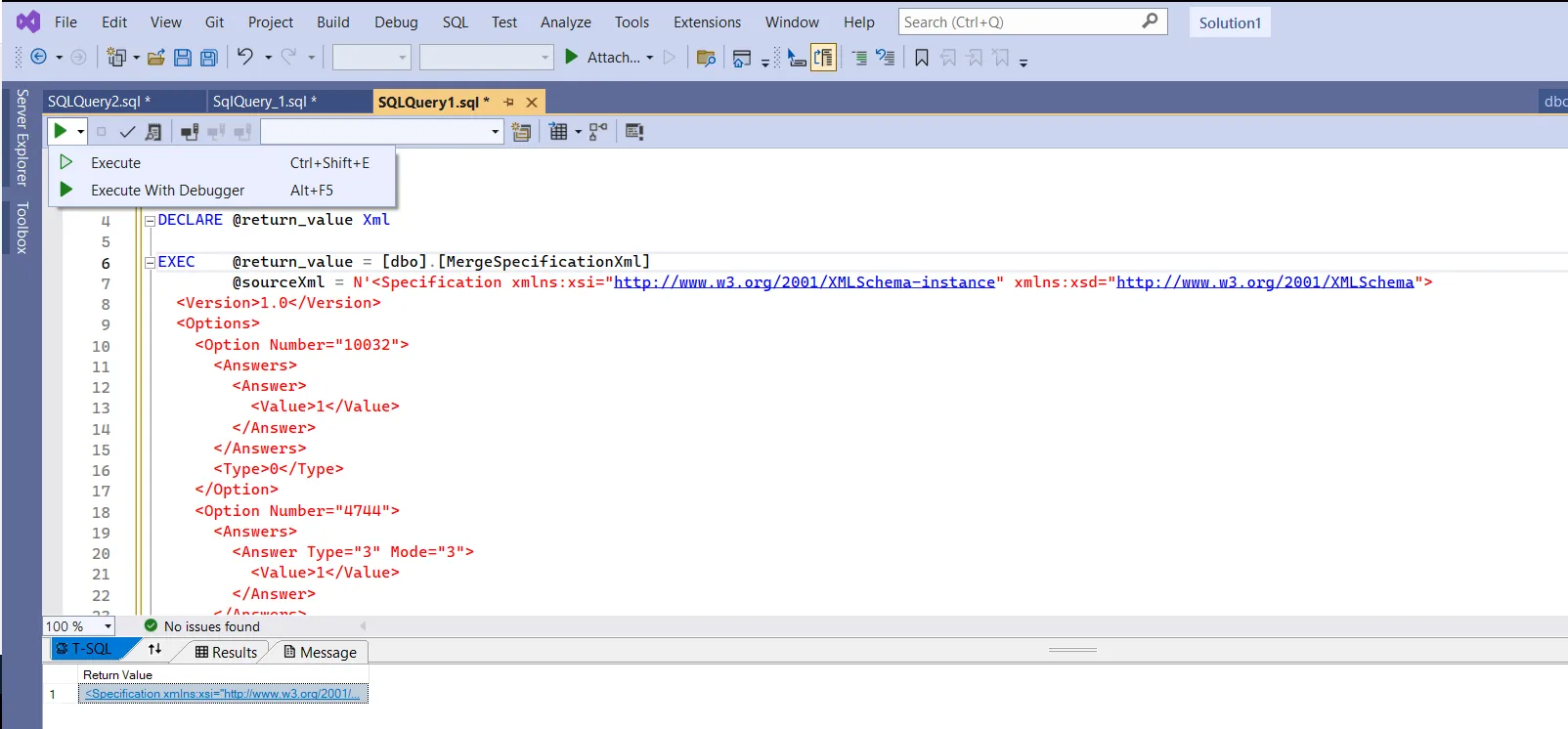Open the Specification XML result link
The width and height of the screenshot is (1568, 729).
click(223, 694)
